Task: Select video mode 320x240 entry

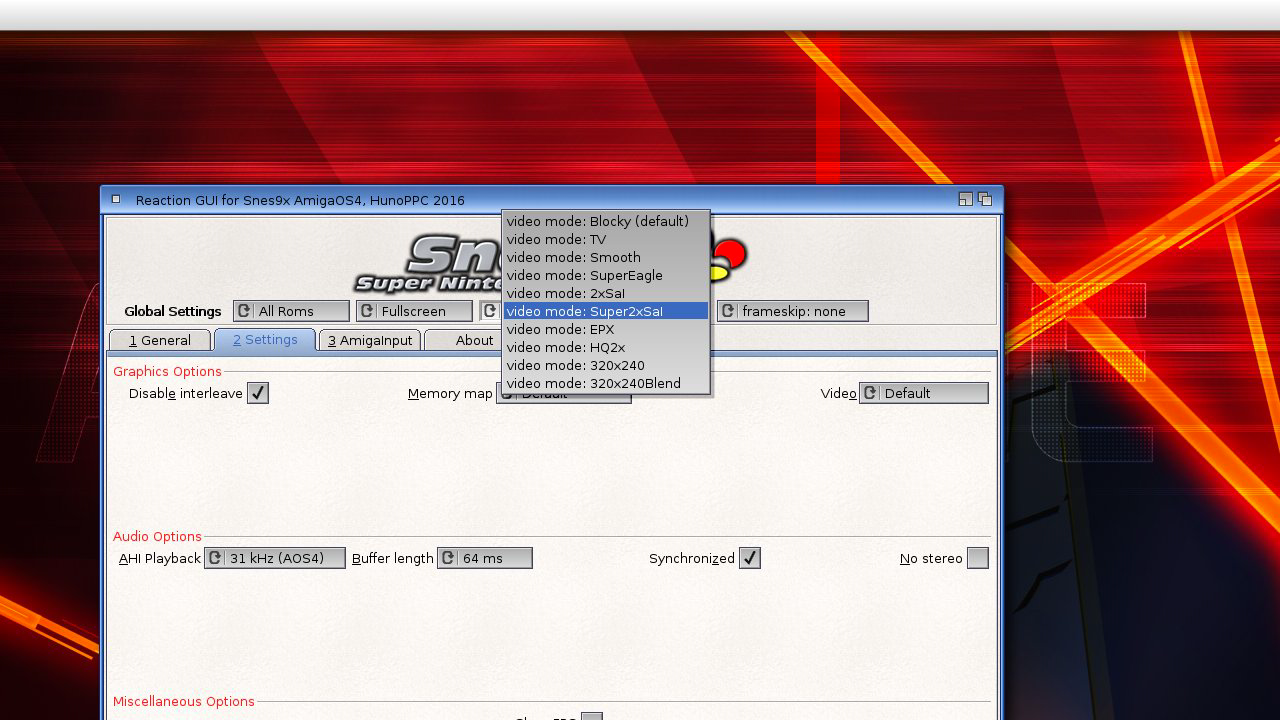Action: (x=606, y=365)
